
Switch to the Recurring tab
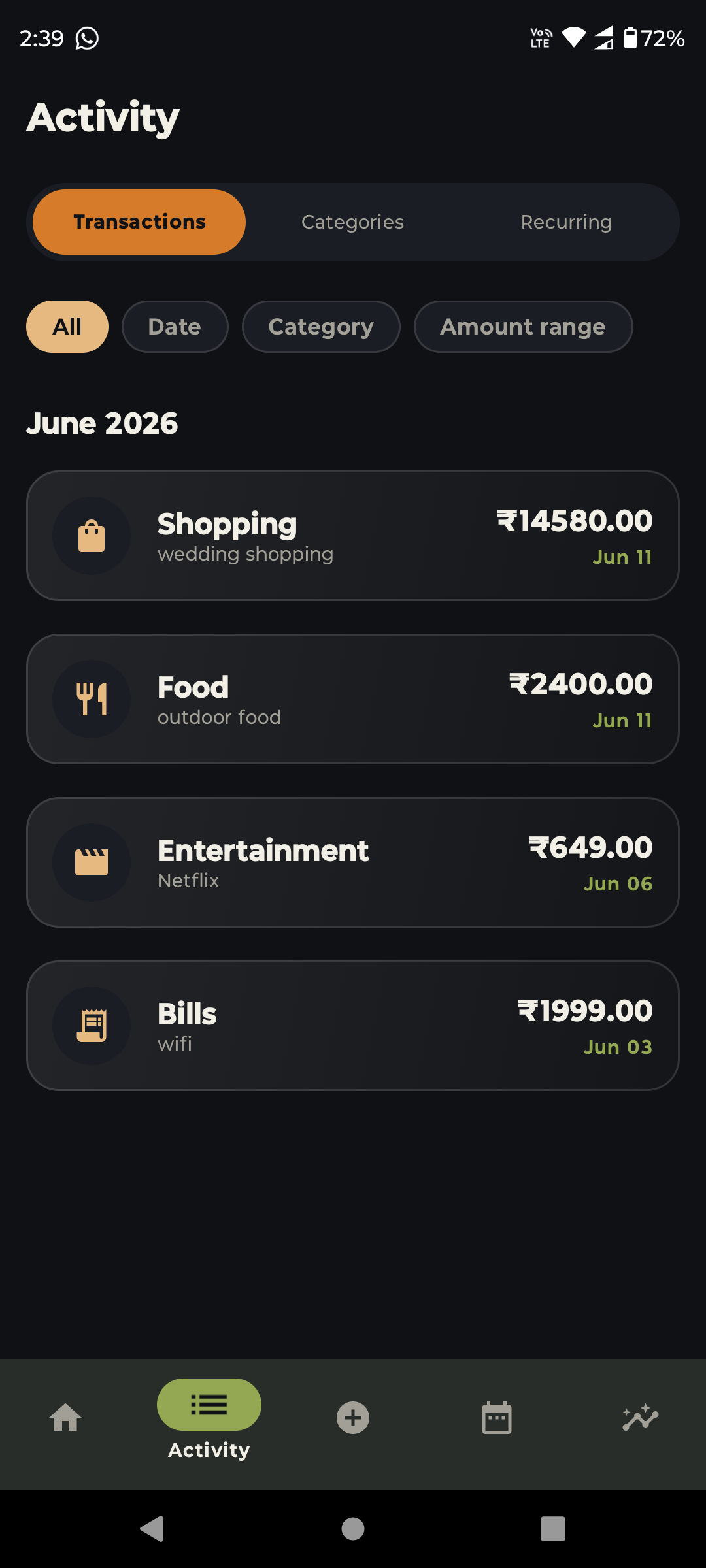(566, 222)
